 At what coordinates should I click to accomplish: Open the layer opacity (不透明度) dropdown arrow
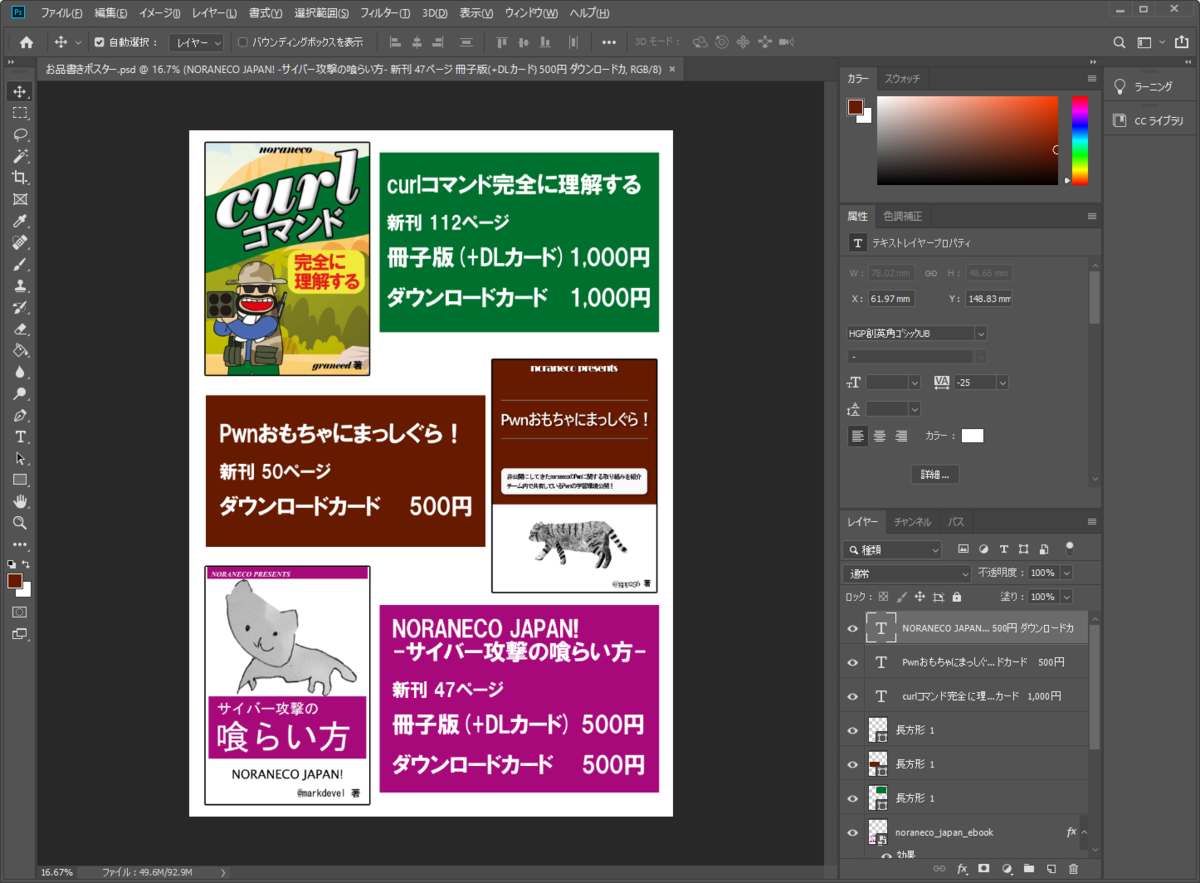[1066, 573]
